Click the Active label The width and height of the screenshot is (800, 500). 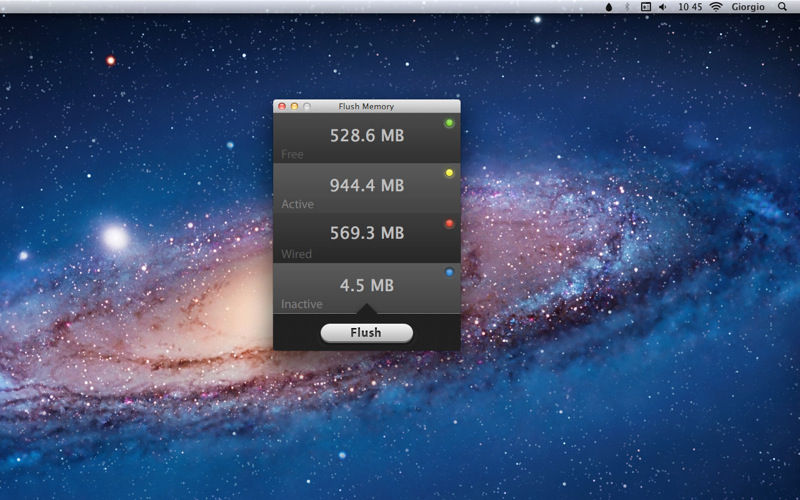297,204
